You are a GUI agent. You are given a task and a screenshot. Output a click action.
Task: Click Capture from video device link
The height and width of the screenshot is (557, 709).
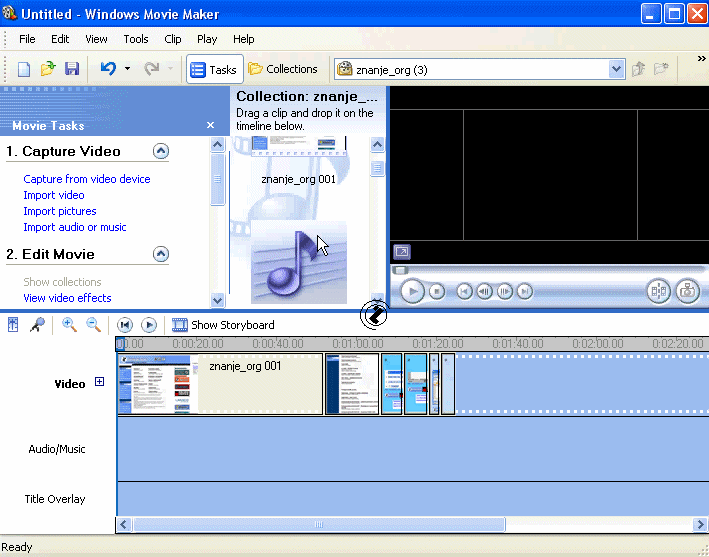coord(87,179)
